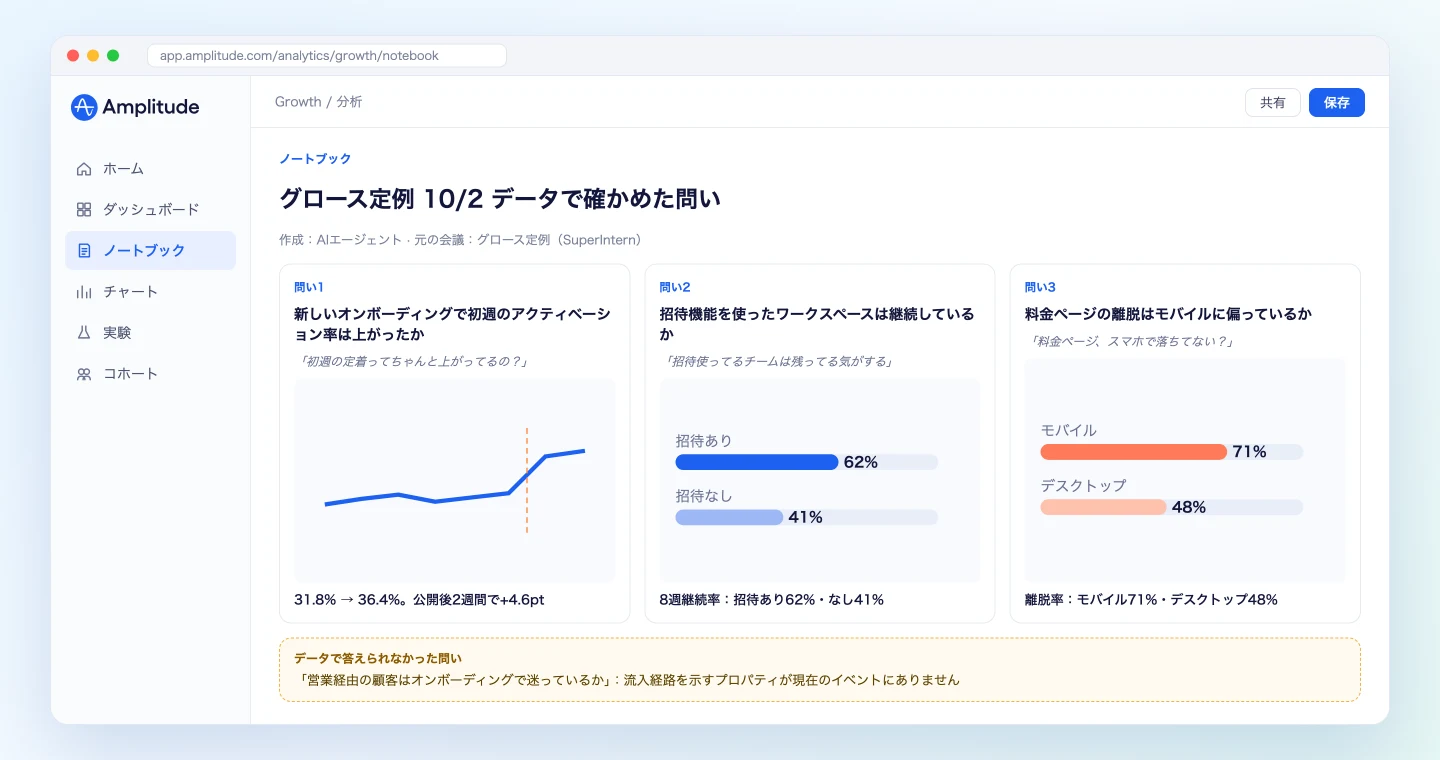Click the cohort people icon
This screenshot has height=760, width=1440.
pos(84,374)
